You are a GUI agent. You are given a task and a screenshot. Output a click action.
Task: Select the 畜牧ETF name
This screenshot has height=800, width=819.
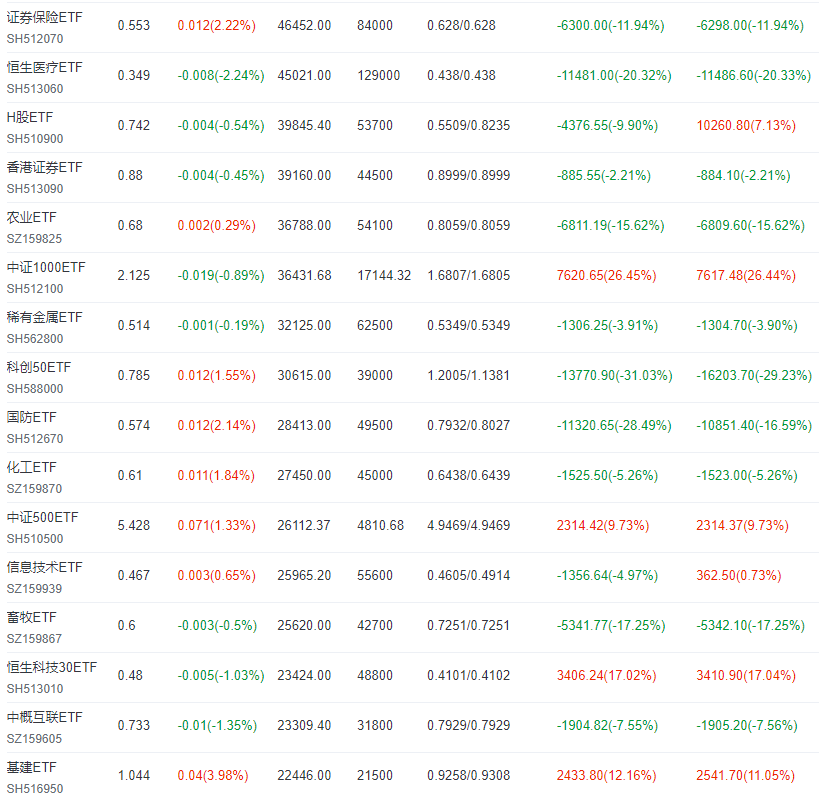[31, 617]
